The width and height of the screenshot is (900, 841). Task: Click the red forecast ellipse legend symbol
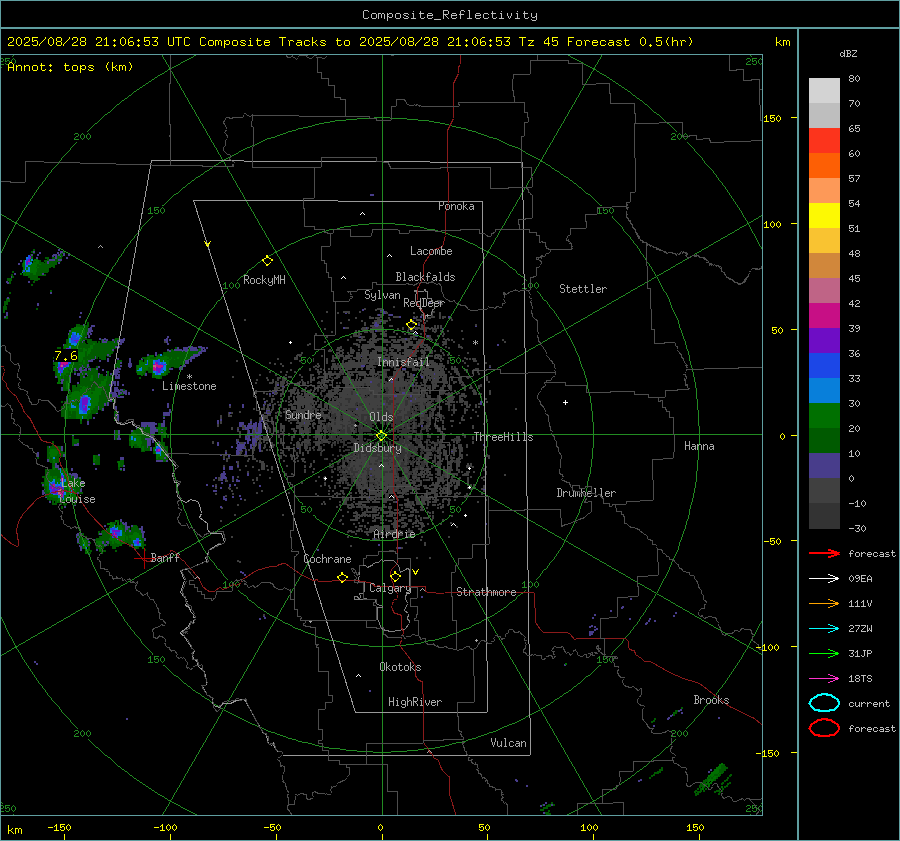(824, 728)
